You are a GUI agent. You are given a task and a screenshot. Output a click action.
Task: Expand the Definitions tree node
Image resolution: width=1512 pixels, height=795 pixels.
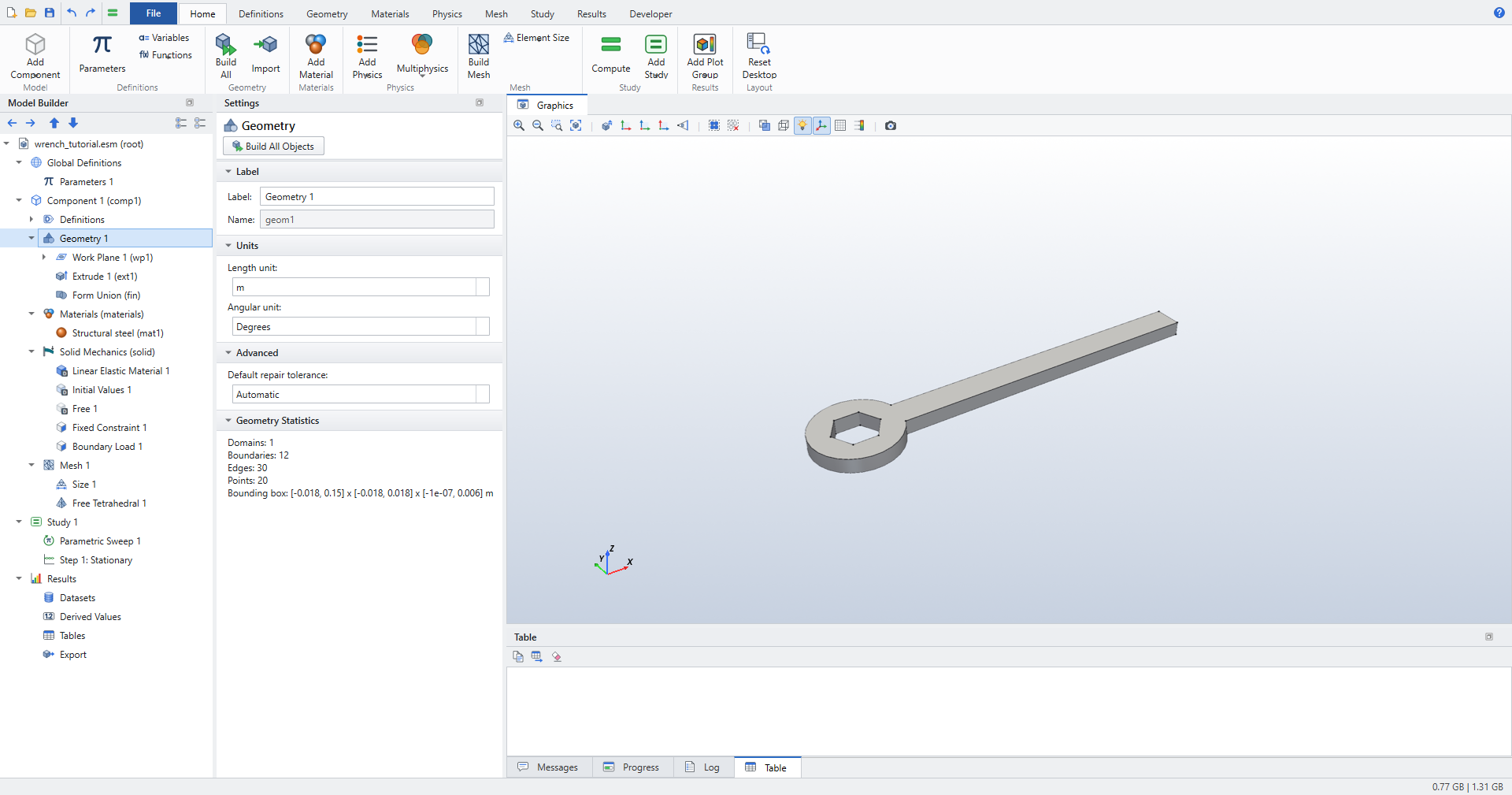[x=31, y=220]
